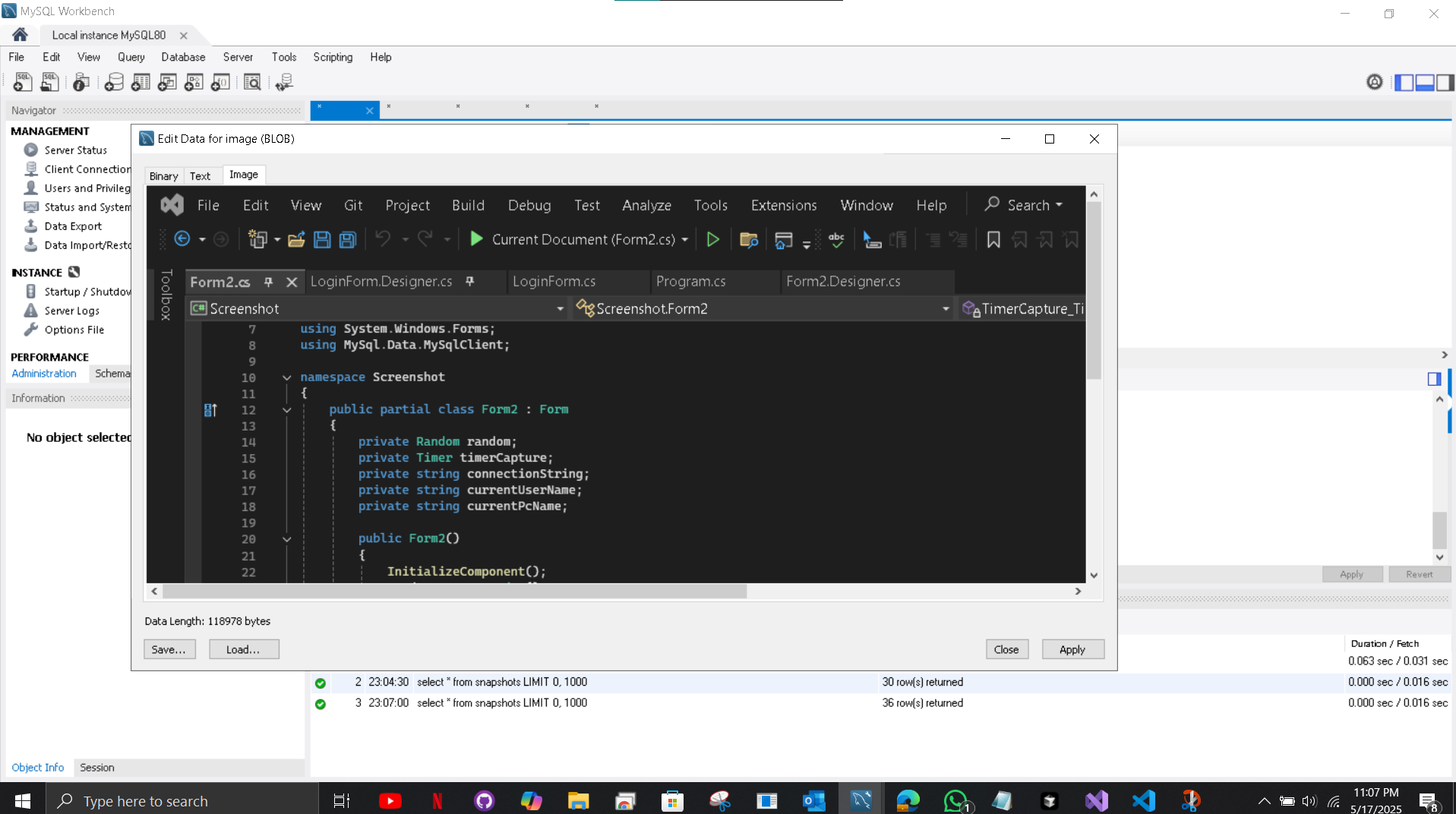
Task: Open a SQL script file
Action: tap(49, 82)
